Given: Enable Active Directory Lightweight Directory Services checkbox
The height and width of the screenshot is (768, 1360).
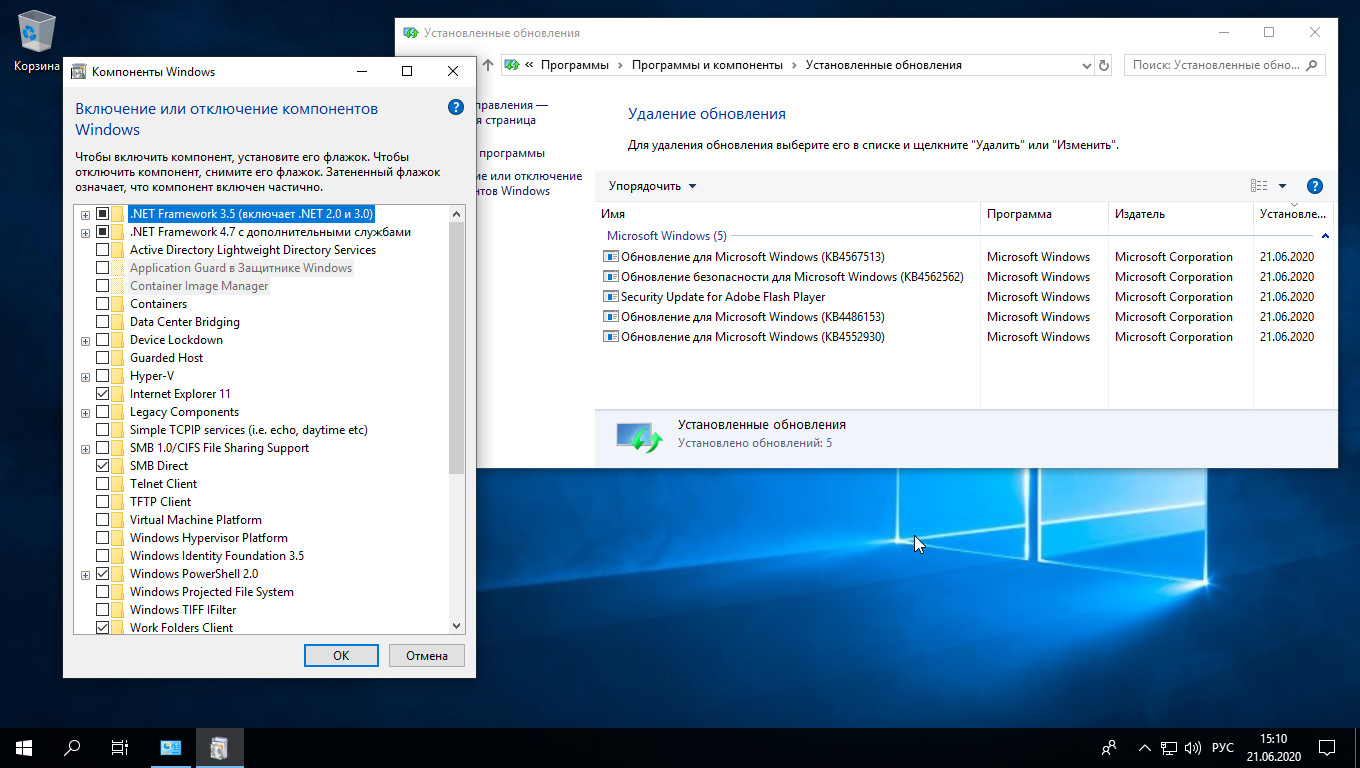Looking at the screenshot, I should pyautogui.click(x=102, y=250).
